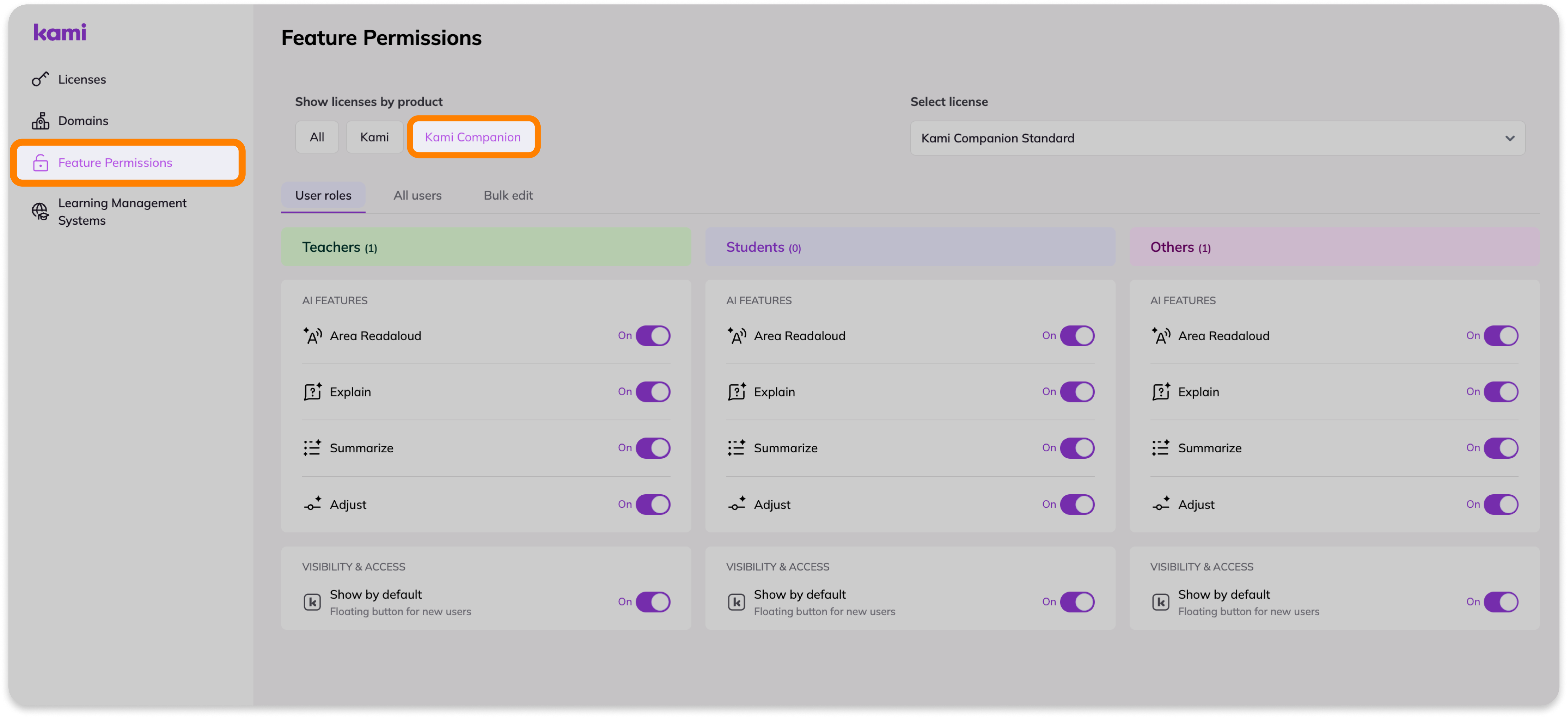Click the Others (1) column header
1568x718 pixels.
point(1334,246)
